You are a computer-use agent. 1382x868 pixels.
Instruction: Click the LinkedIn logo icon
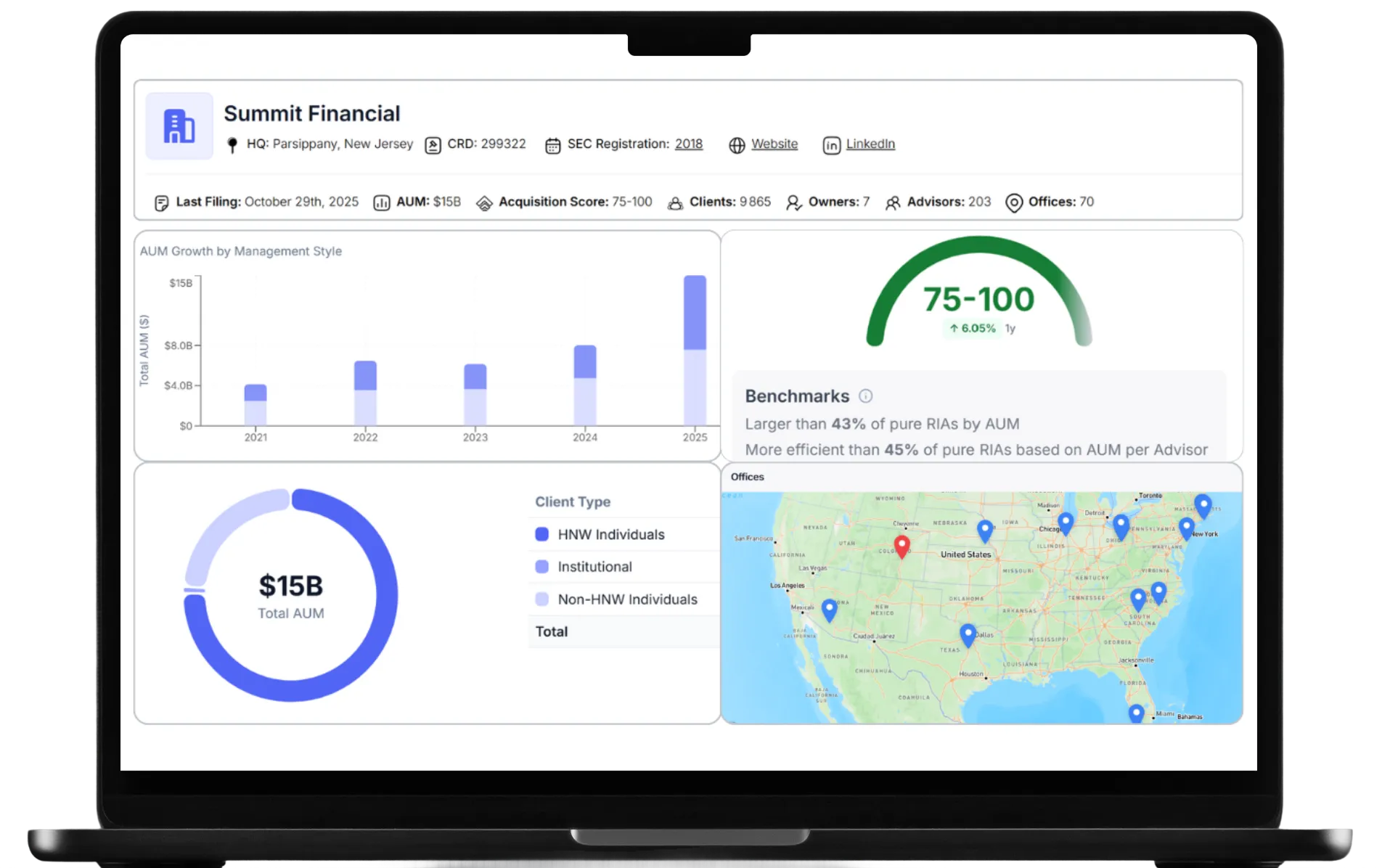(831, 145)
